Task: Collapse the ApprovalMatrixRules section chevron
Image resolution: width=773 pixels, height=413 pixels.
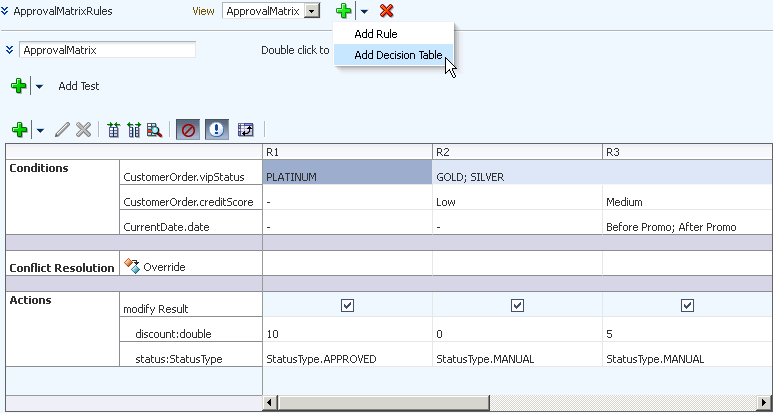Action: tap(4, 11)
